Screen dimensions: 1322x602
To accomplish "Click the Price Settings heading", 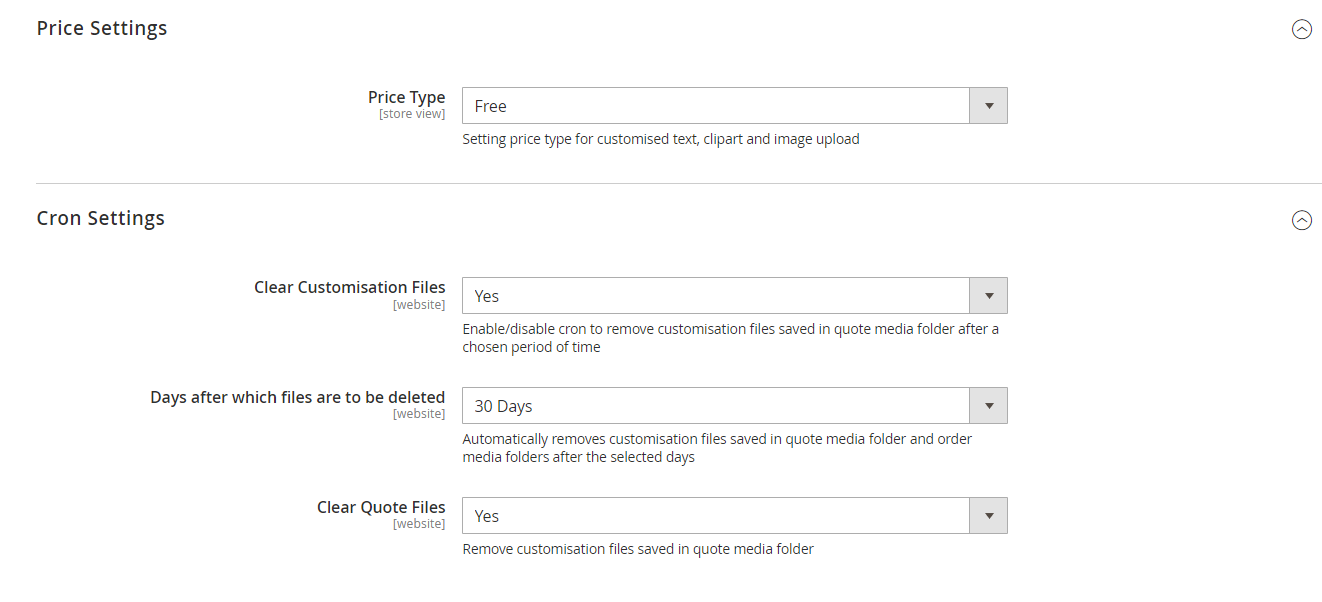I will coord(101,28).
